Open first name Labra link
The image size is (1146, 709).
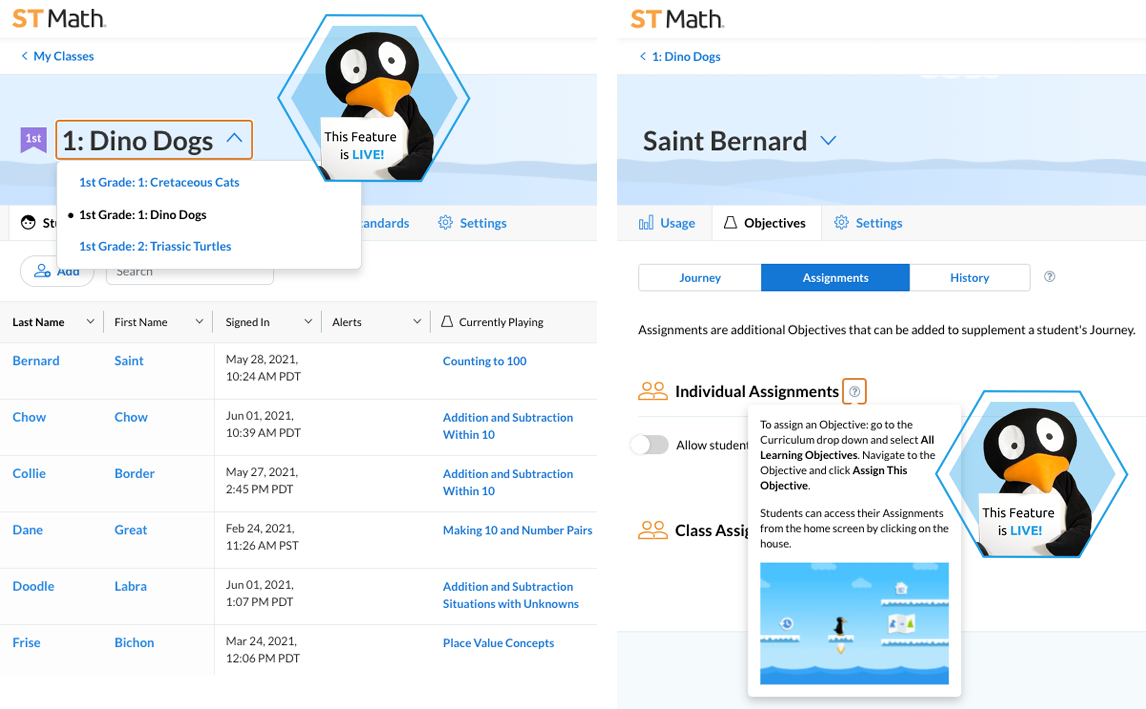coord(131,585)
